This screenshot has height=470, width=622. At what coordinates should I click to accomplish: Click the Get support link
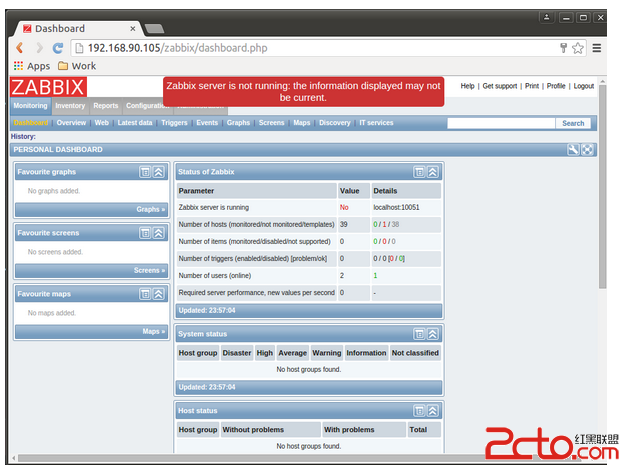(500, 86)
